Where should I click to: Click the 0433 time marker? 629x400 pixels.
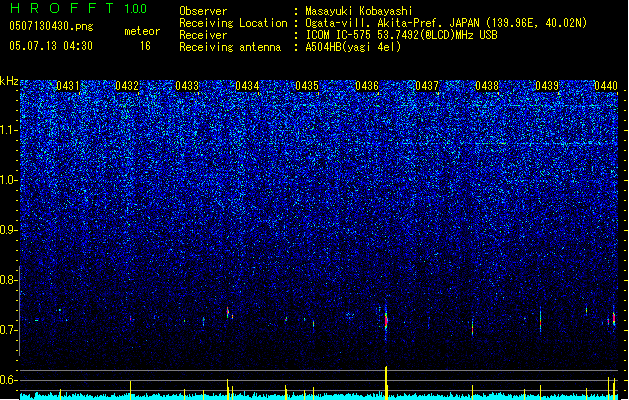187,86
